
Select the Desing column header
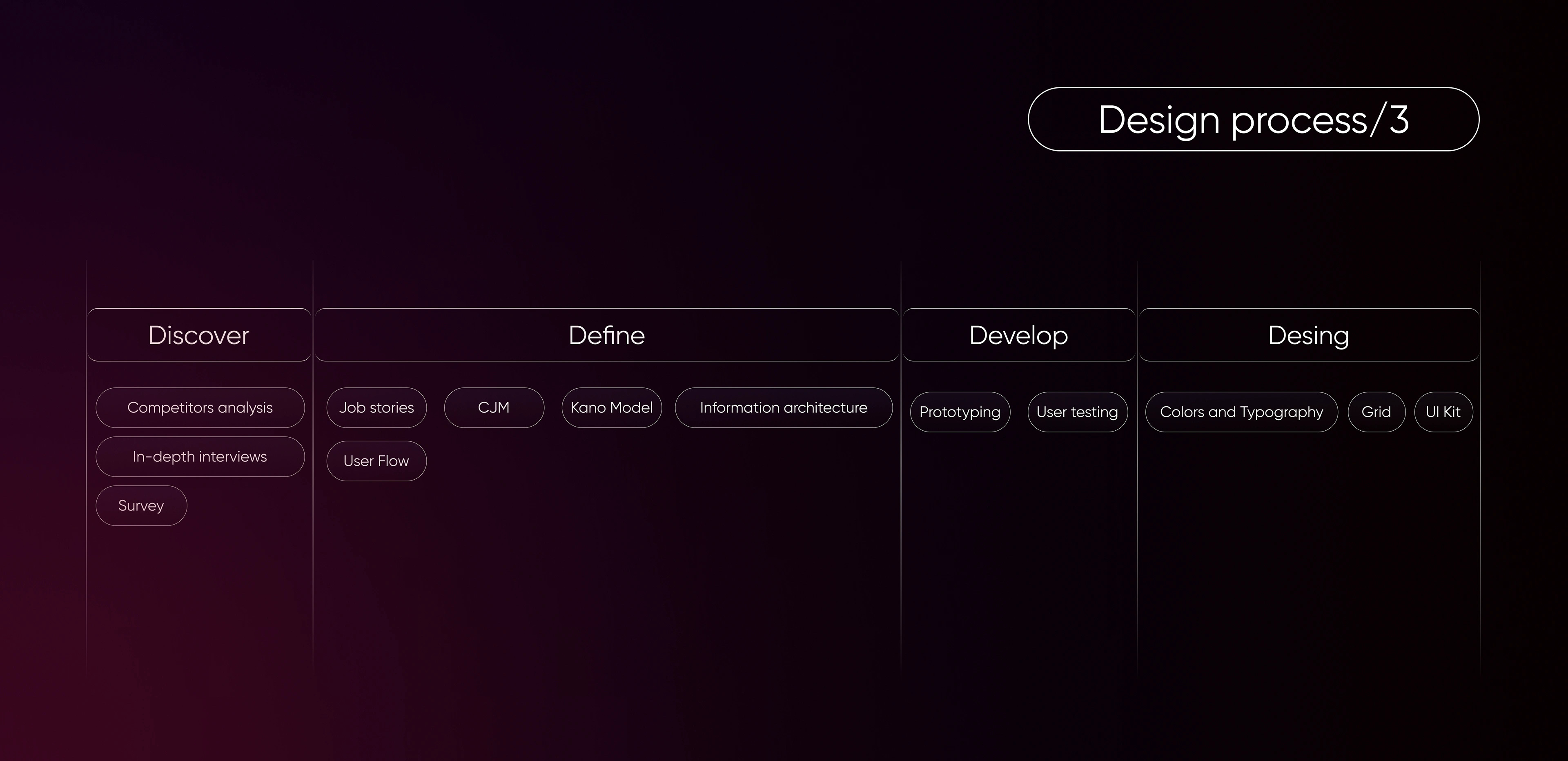click(x=1309, y=335)
